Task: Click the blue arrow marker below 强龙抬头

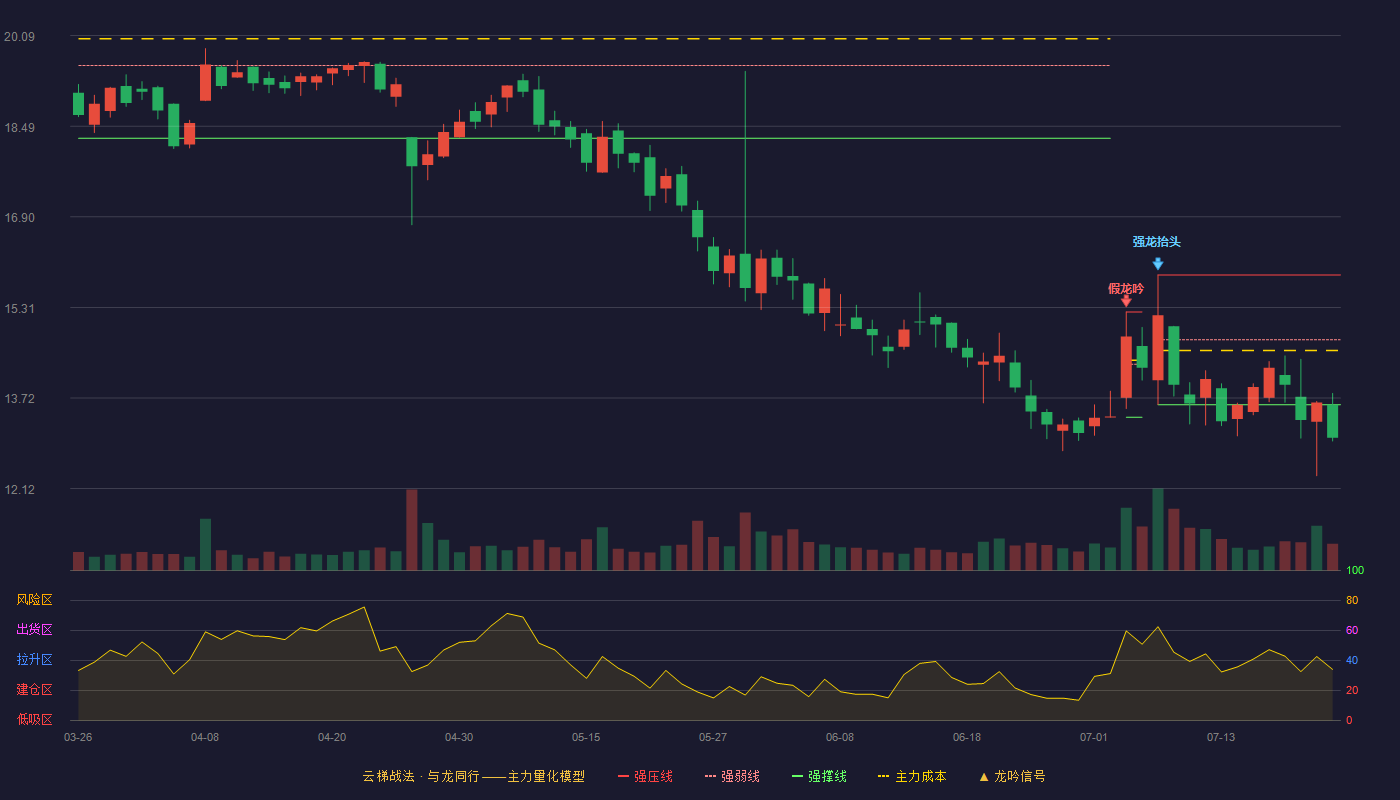Action: coord(1157,264)
